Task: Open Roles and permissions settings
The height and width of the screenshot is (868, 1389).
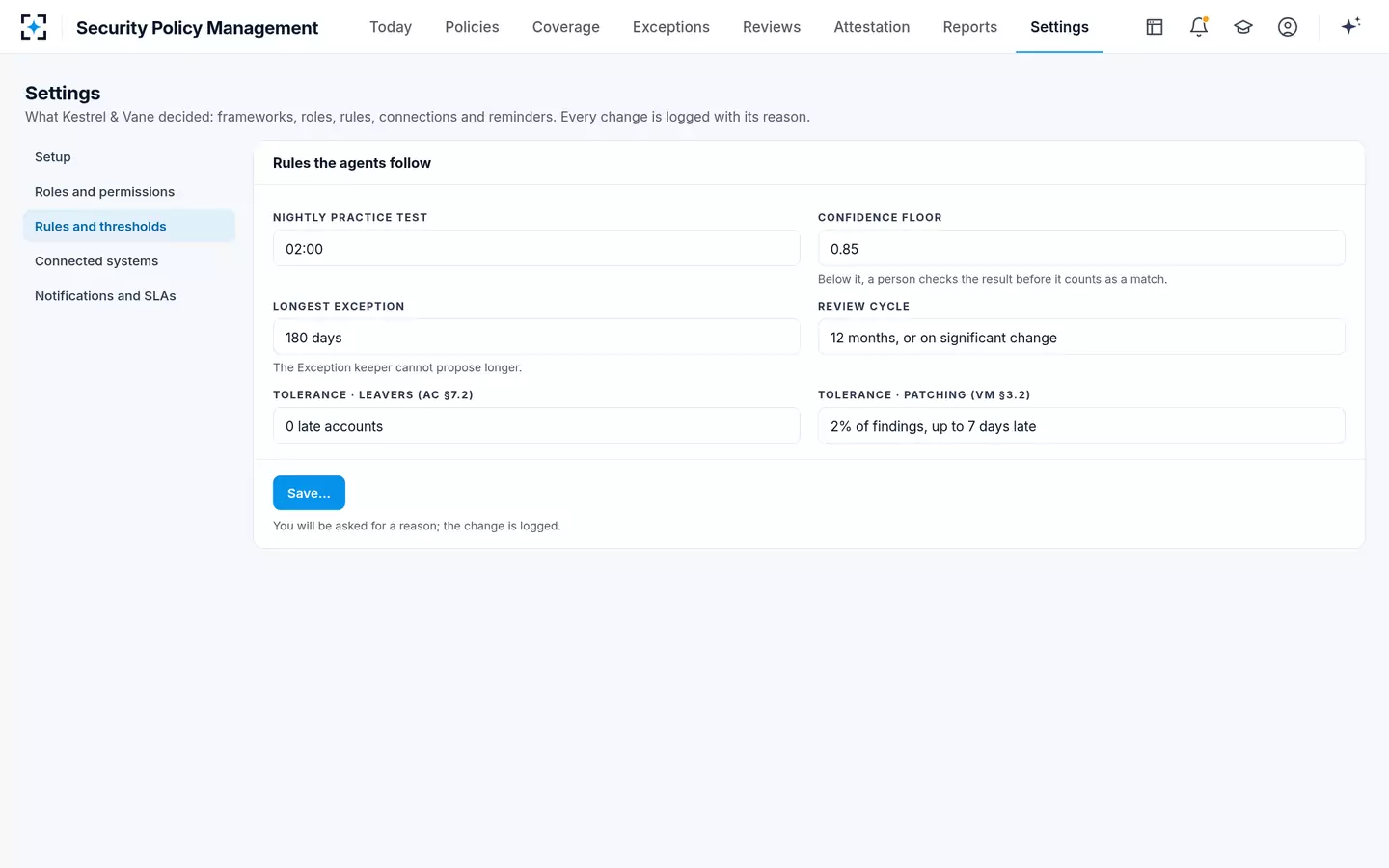Action: [x=129, y=192]
